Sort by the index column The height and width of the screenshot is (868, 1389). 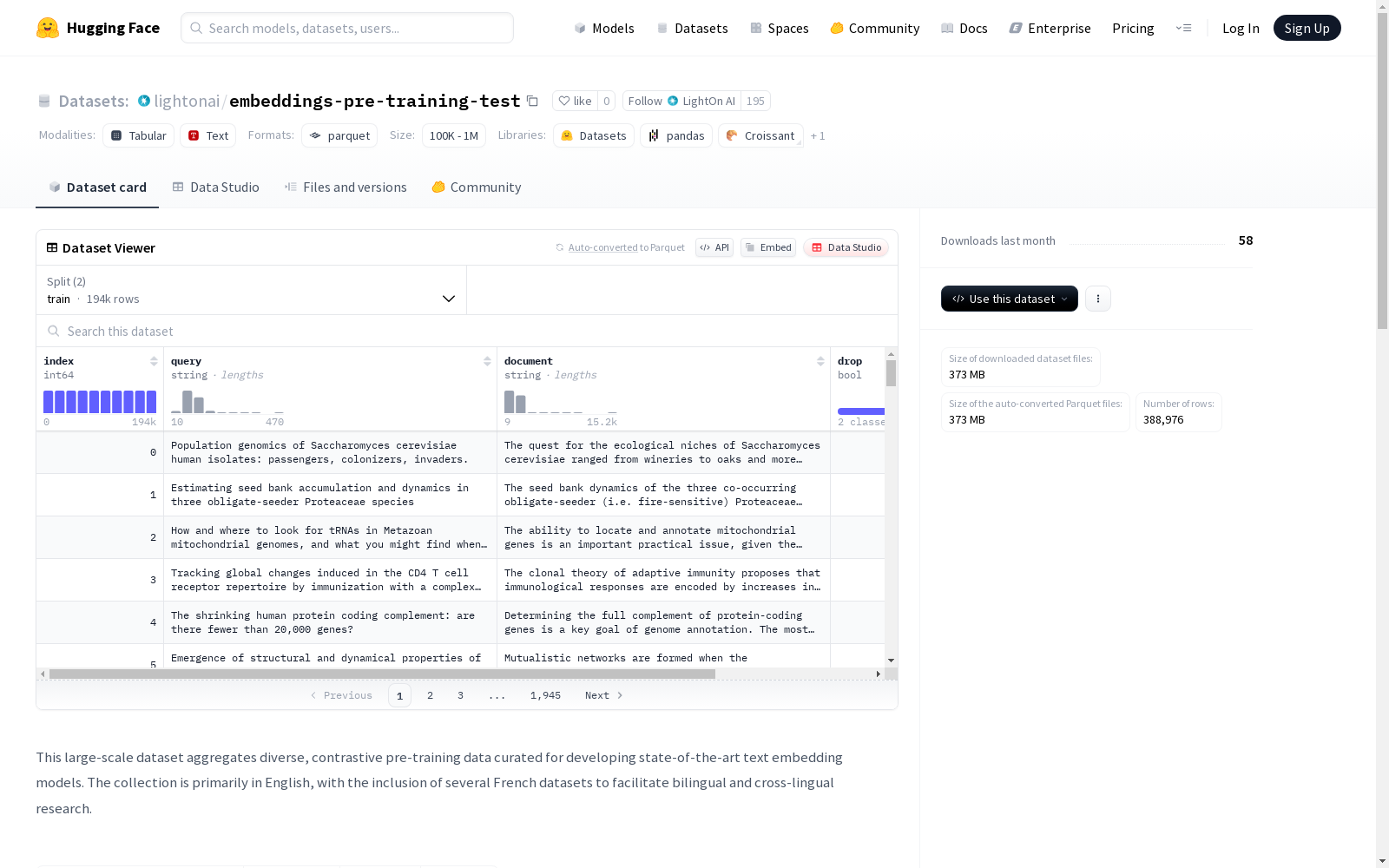coord(154,361)
